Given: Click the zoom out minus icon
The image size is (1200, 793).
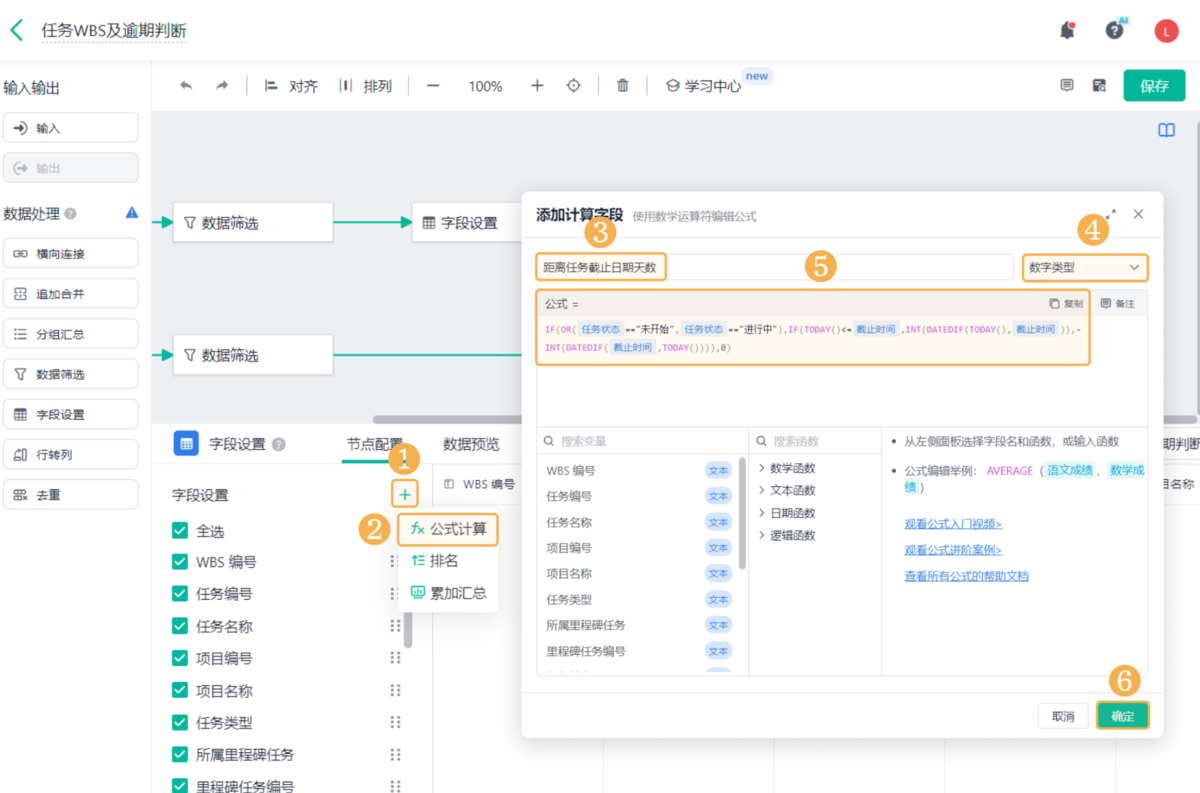Looking at the screenshot, I should tap(433, 86).
